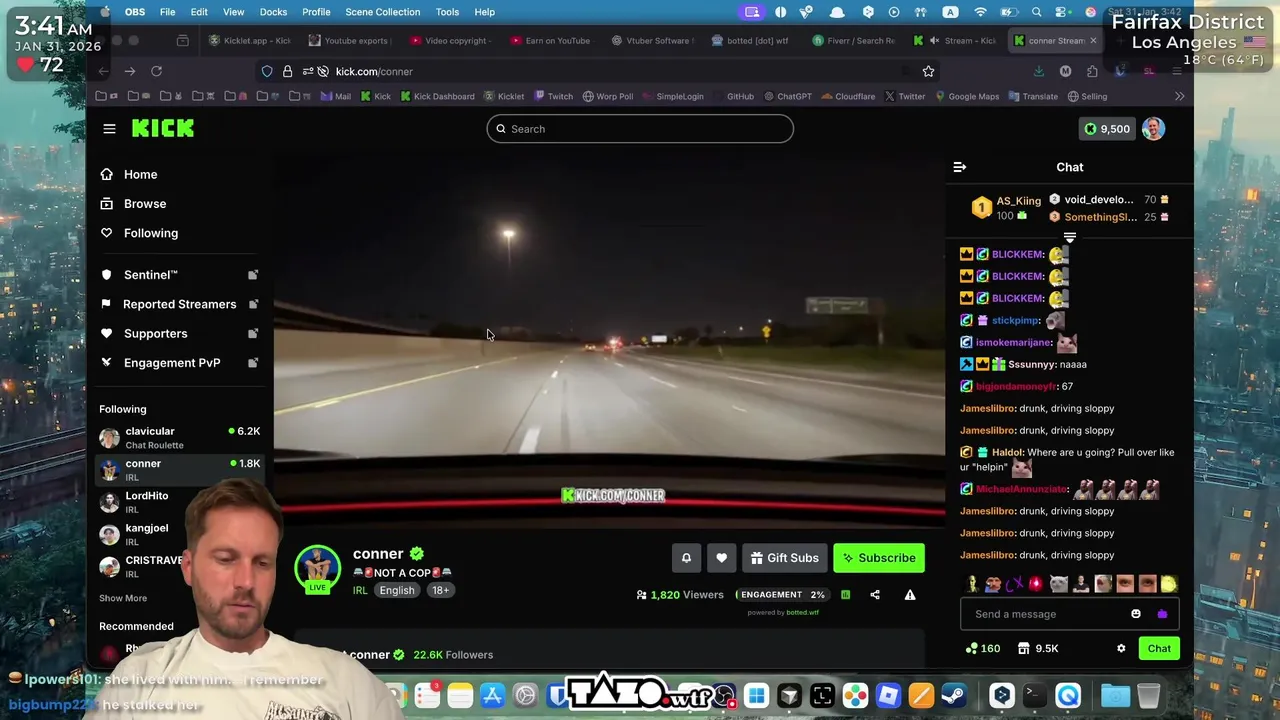The height and width of the screenshot is (720, 1280).
Task: Collapse the chat panel with the arrow icon
Action: [959, 167]
